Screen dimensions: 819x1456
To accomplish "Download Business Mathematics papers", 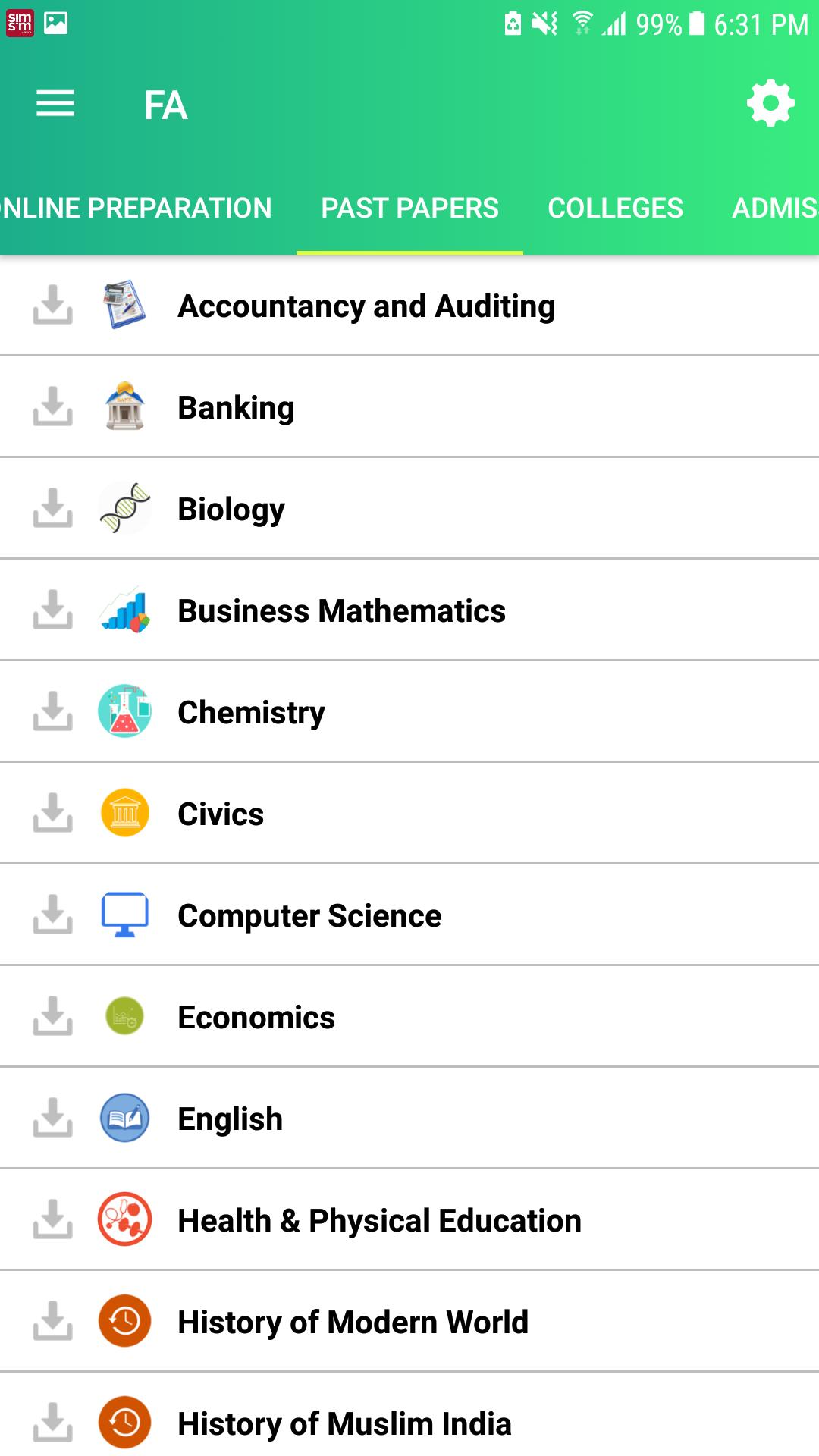I will (52, 610).
